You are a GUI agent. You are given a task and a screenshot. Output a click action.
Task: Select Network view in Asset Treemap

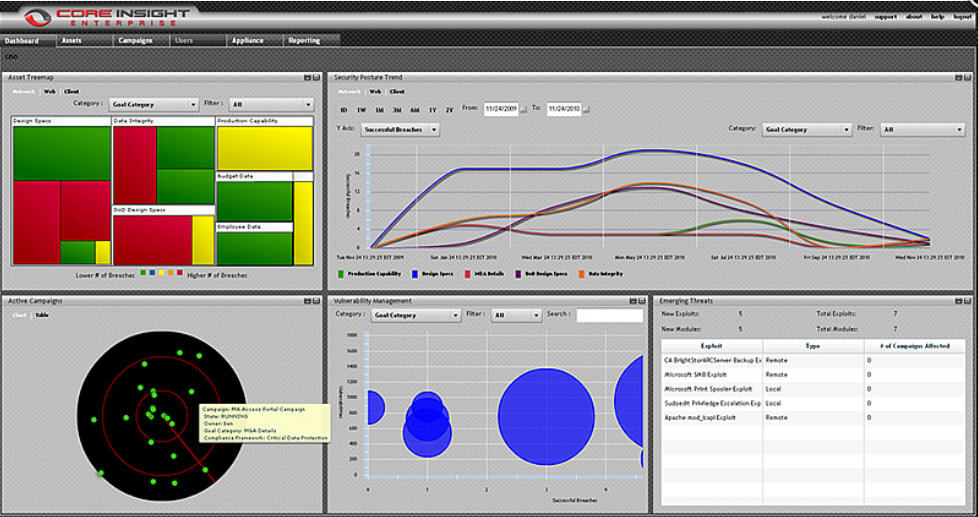click(25, 91)
